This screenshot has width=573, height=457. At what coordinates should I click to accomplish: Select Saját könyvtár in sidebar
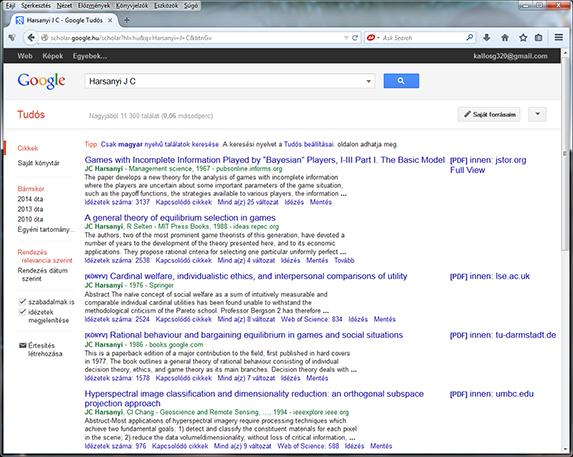(x=38, y=163)
